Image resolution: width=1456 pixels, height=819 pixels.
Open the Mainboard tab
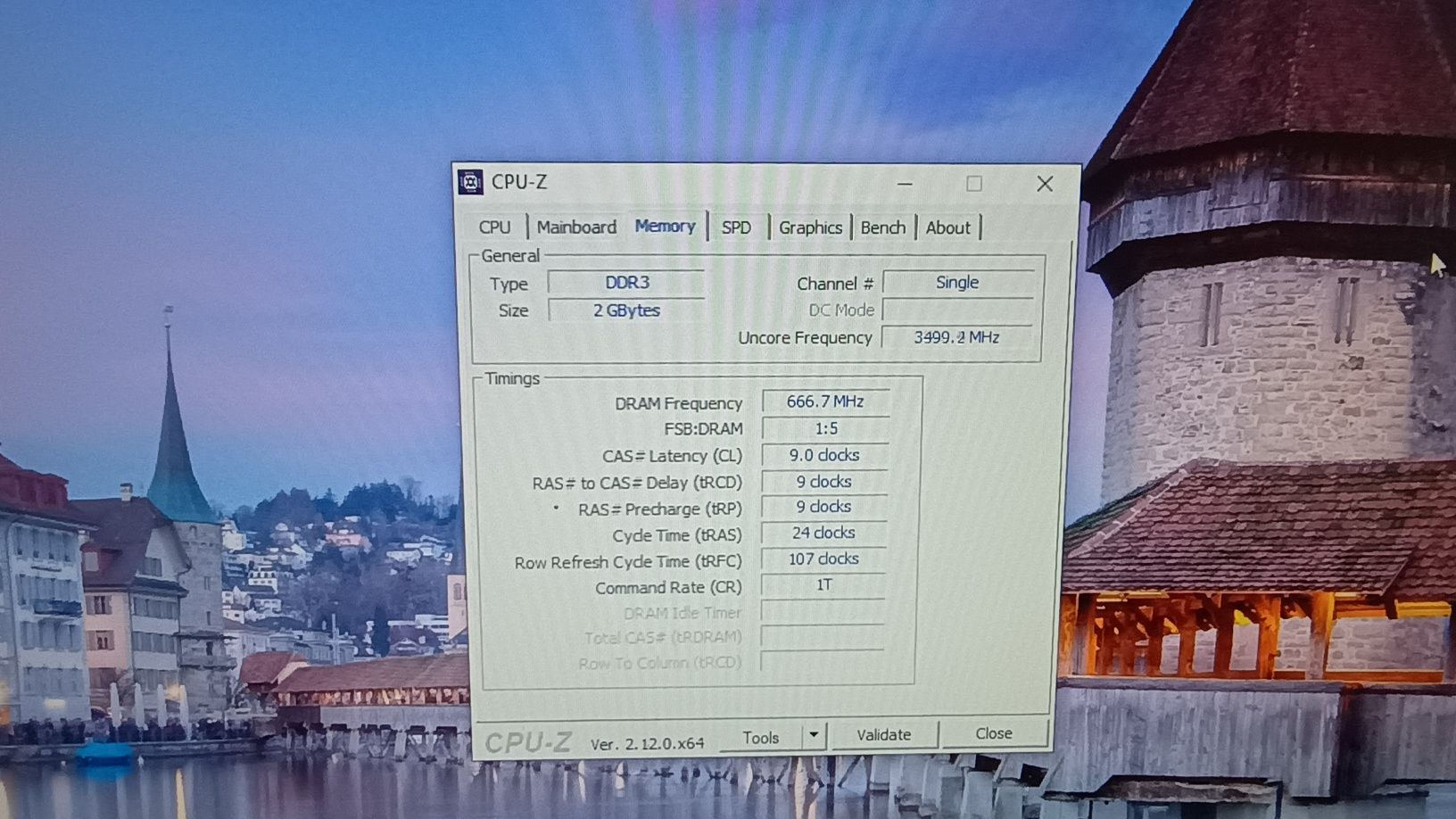point(576,227)
